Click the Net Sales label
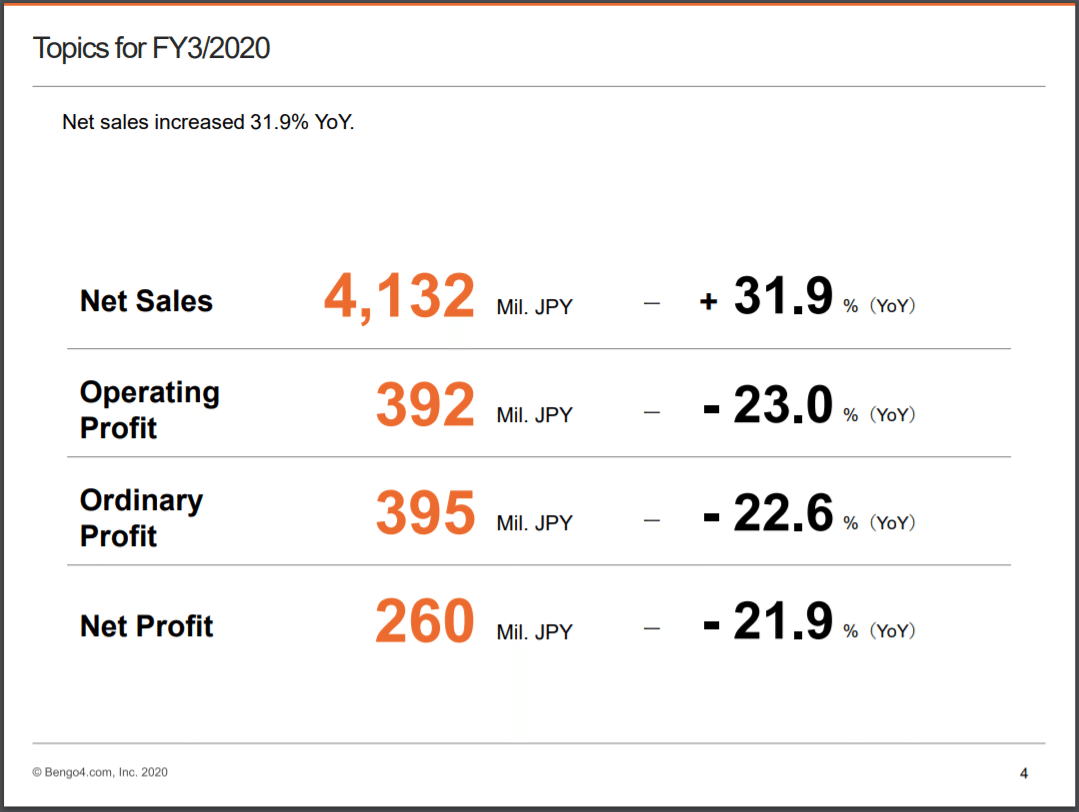 point(146,301)
